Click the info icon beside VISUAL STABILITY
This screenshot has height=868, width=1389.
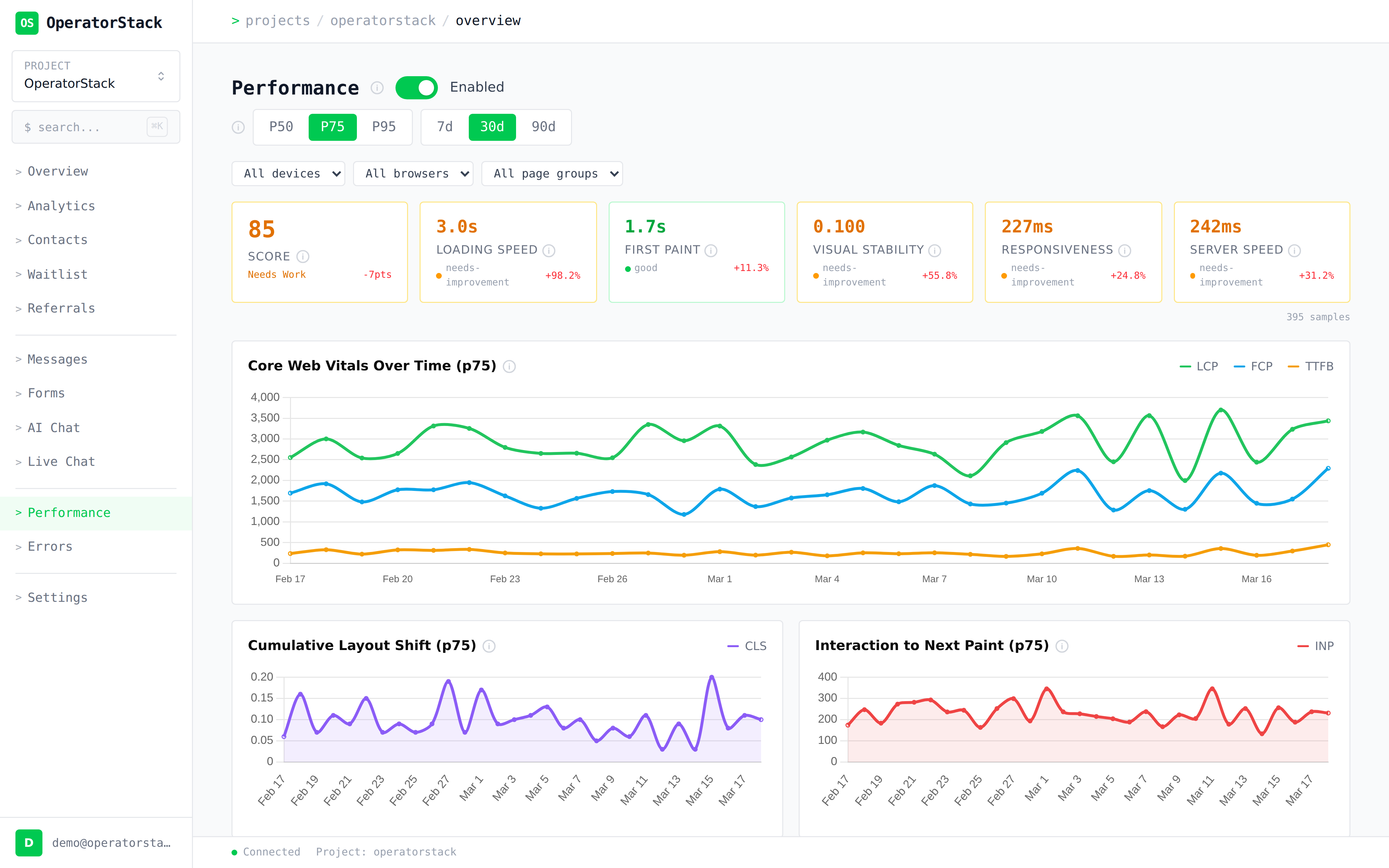pyautogui.click(x=934, y=250)
